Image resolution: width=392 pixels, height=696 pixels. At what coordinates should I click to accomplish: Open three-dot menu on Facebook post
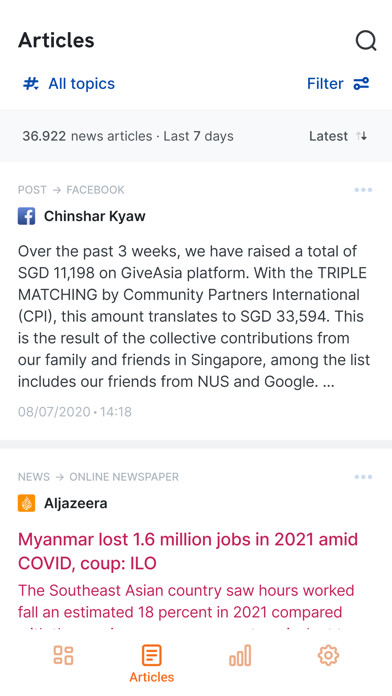click(363, 190)
